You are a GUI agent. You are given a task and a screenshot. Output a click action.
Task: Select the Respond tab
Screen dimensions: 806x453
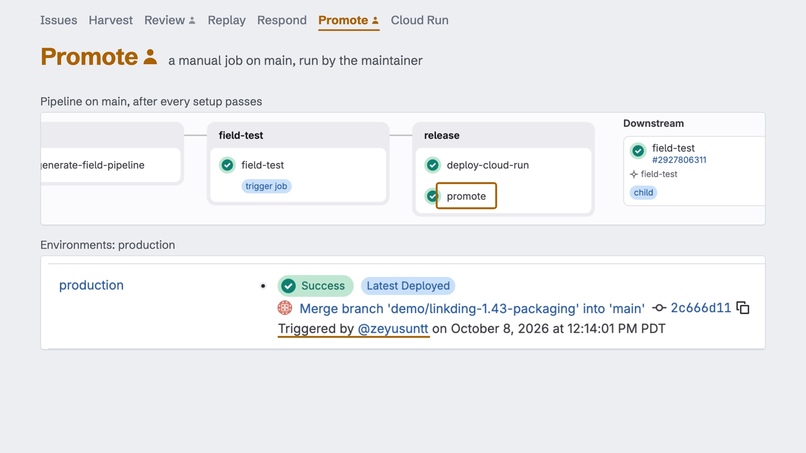coord(282,20)
